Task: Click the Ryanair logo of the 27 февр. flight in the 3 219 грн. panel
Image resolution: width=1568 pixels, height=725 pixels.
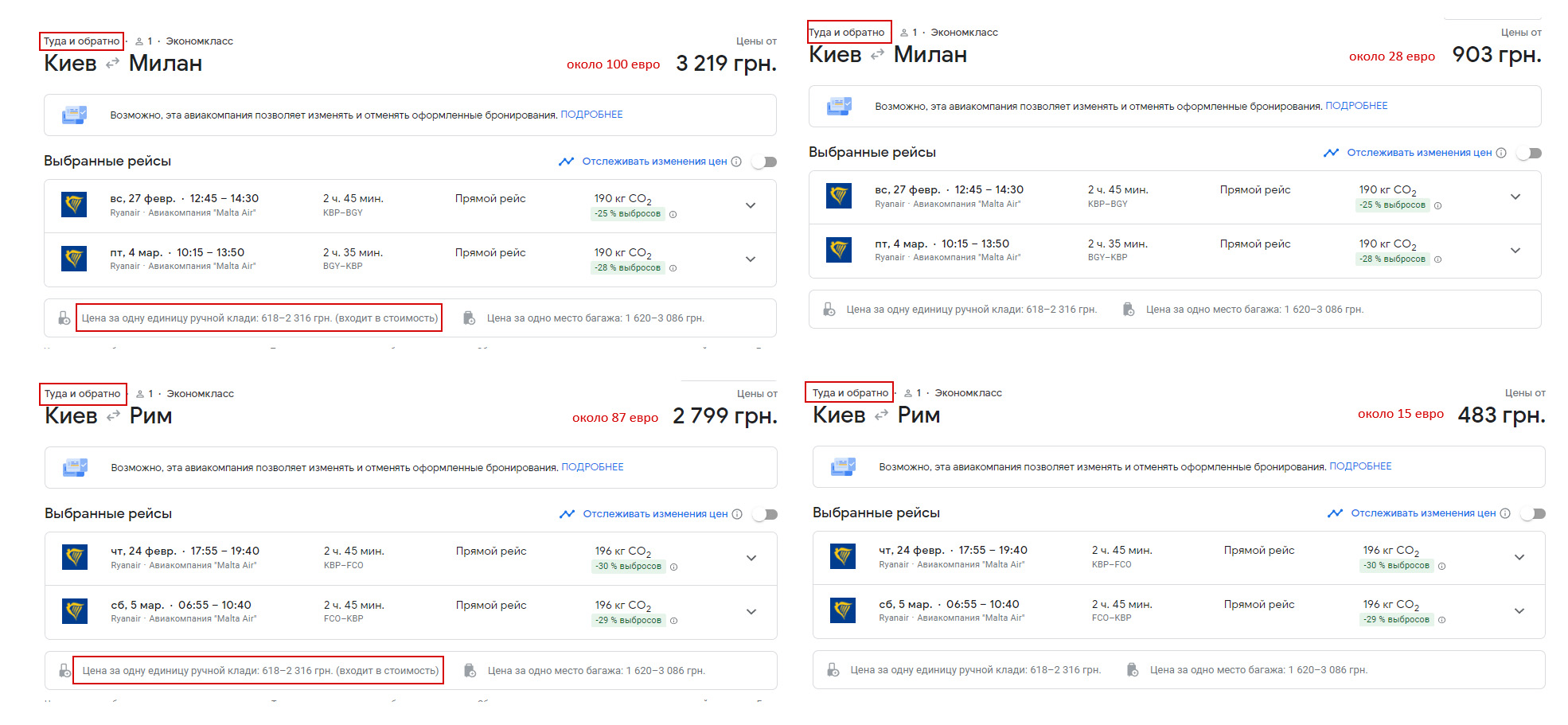Action: (x=75, y=205)
